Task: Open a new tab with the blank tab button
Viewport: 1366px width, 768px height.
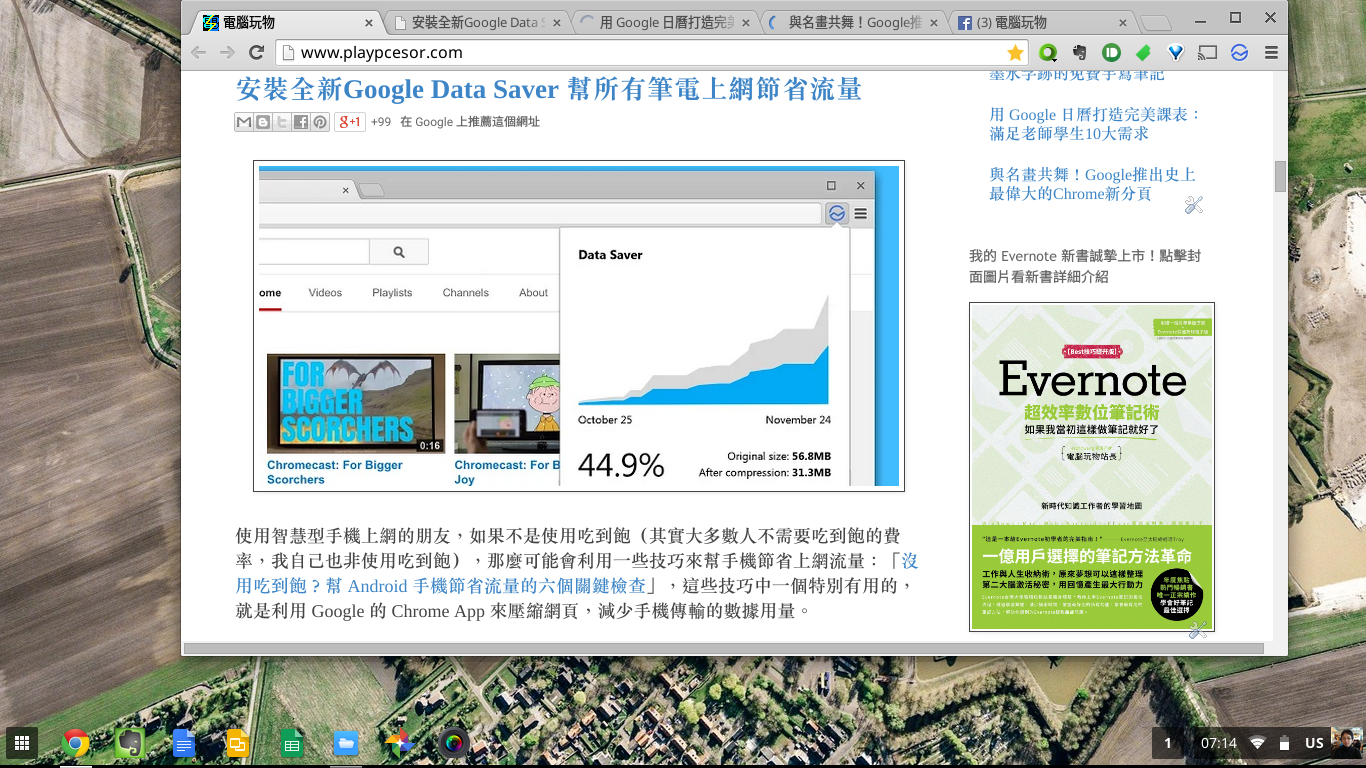Action: (1155, 23)
